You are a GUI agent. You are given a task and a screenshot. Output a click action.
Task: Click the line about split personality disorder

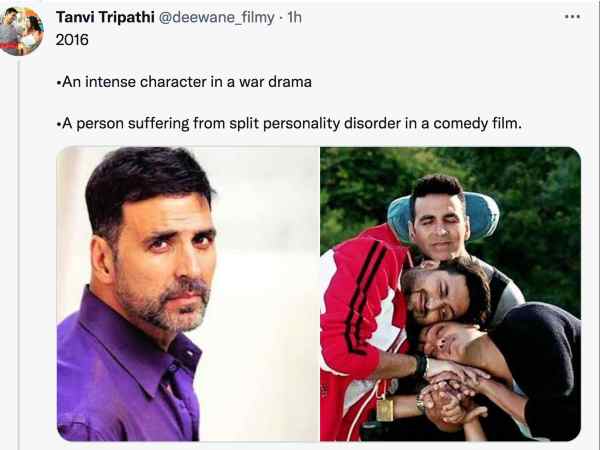pos(289,124)
